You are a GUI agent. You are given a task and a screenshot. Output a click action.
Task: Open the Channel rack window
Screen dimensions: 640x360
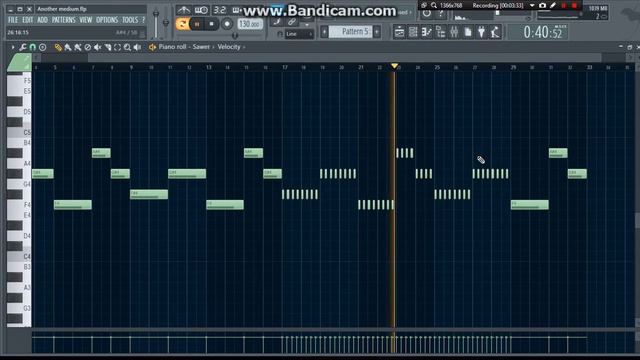pos(413,32)
